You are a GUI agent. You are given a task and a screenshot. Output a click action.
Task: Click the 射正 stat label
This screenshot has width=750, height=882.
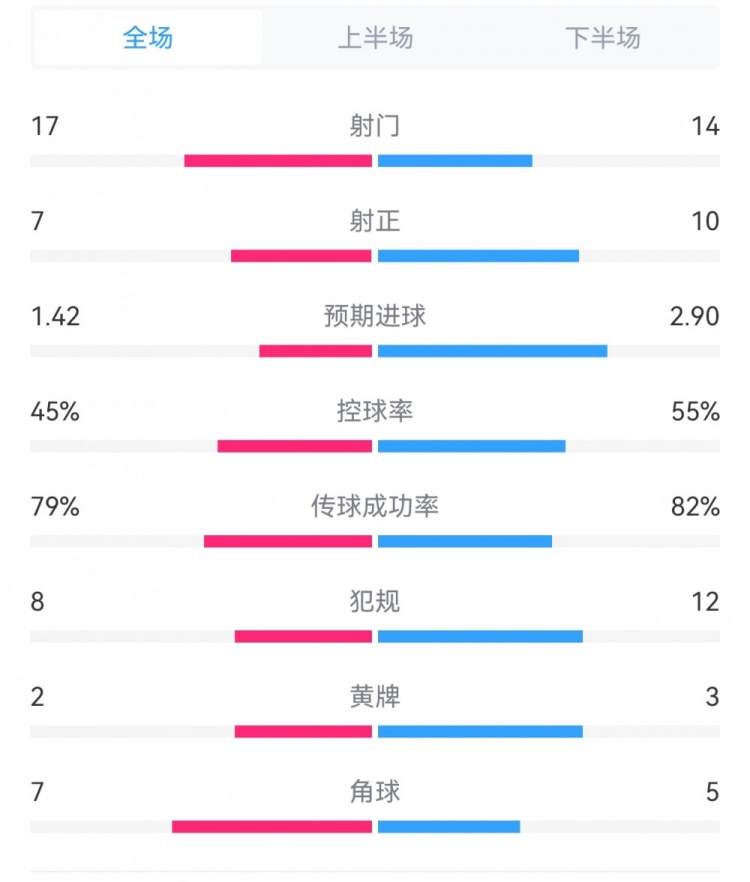pos(375,221)
